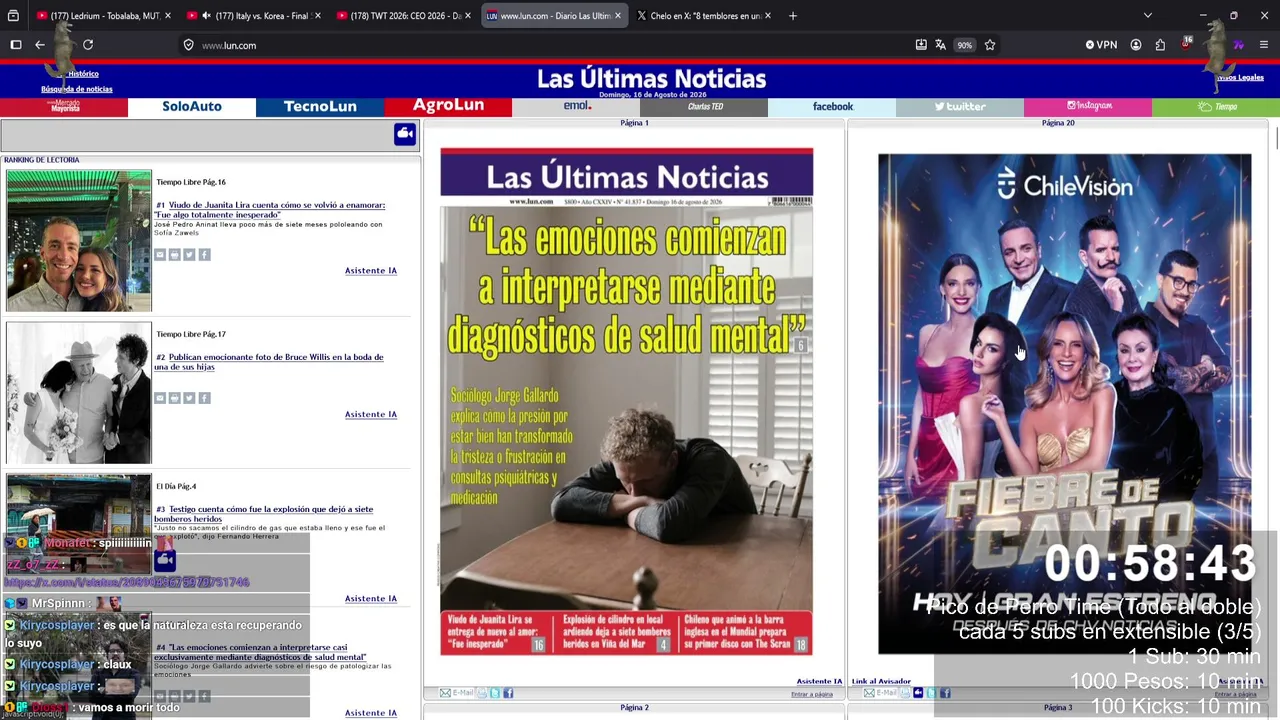The height and width of the screenshot is (720, 1280).
Task: Reload the lun.com page
Action: [x=88, y=45]
